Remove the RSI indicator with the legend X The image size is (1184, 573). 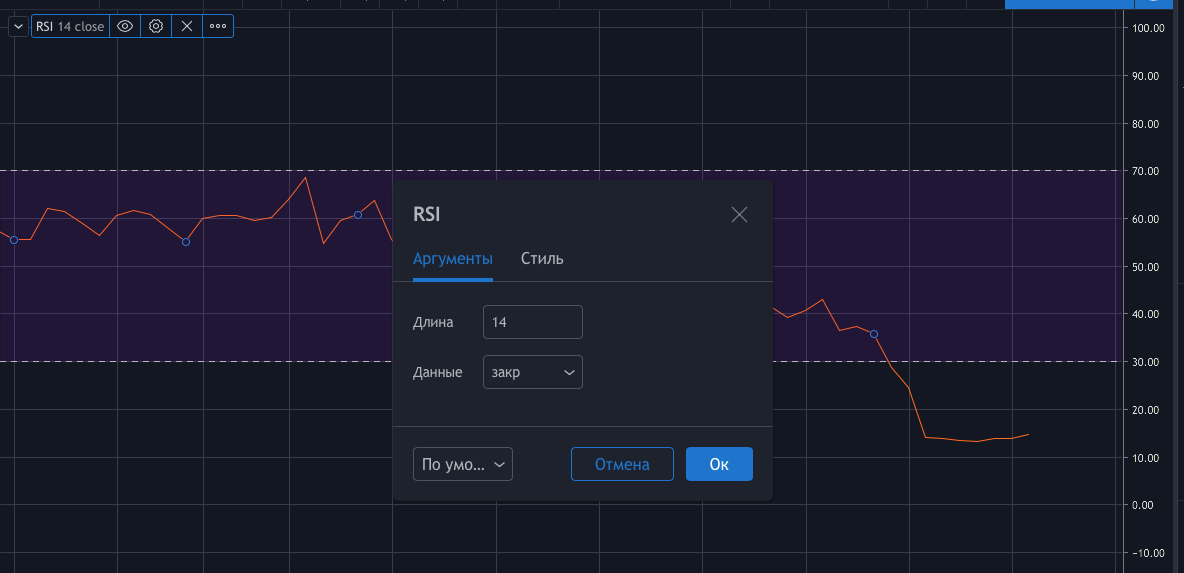187,27
